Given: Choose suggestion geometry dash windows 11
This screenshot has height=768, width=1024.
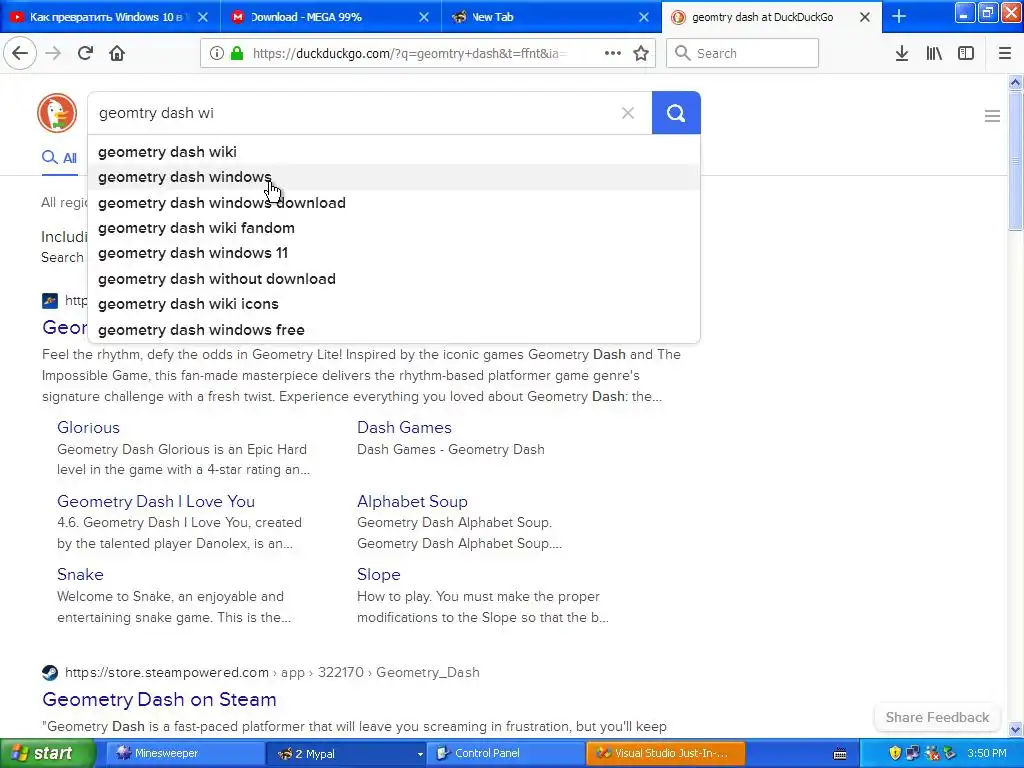Looking at the screenshot, I should 394,253.
